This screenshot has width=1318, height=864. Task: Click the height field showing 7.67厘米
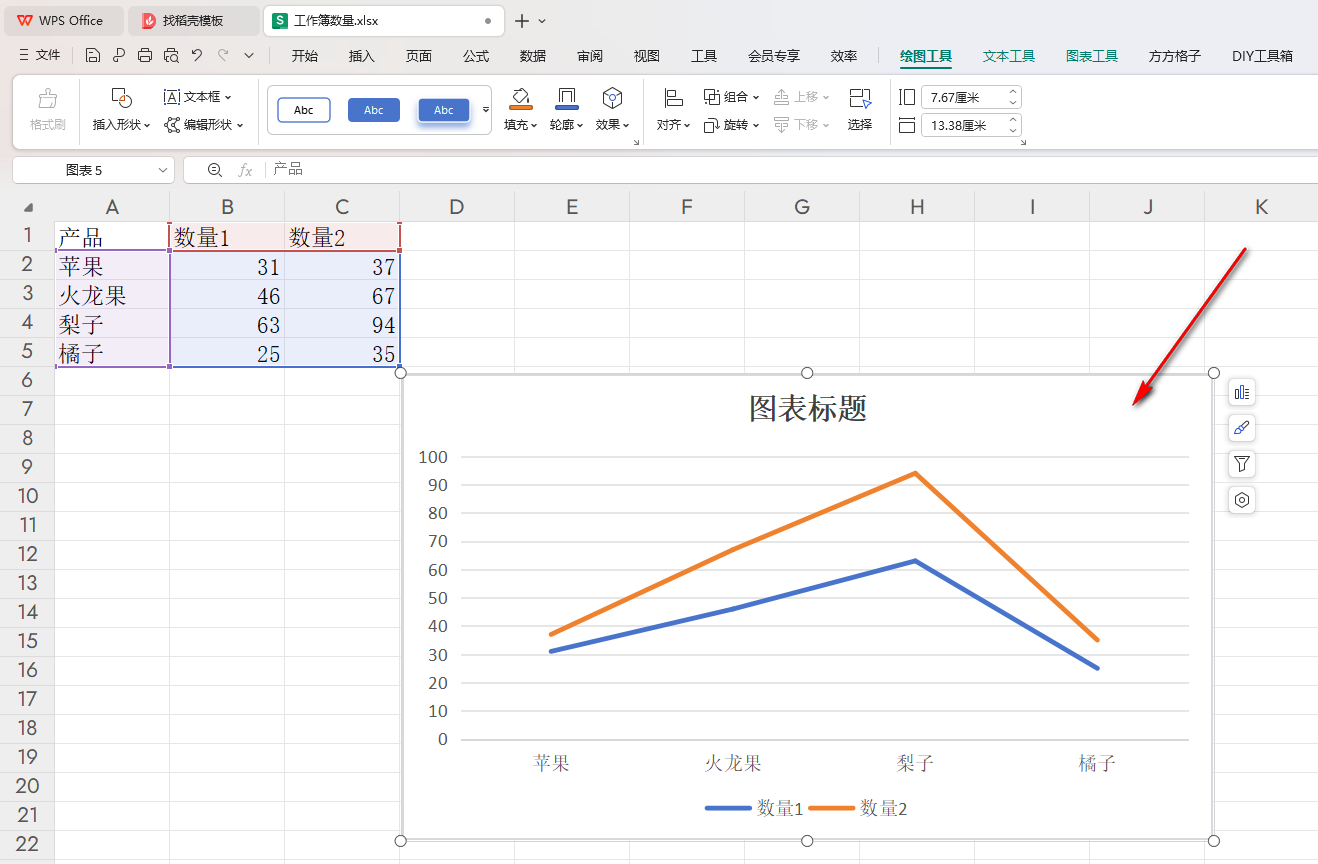[963, 97]
